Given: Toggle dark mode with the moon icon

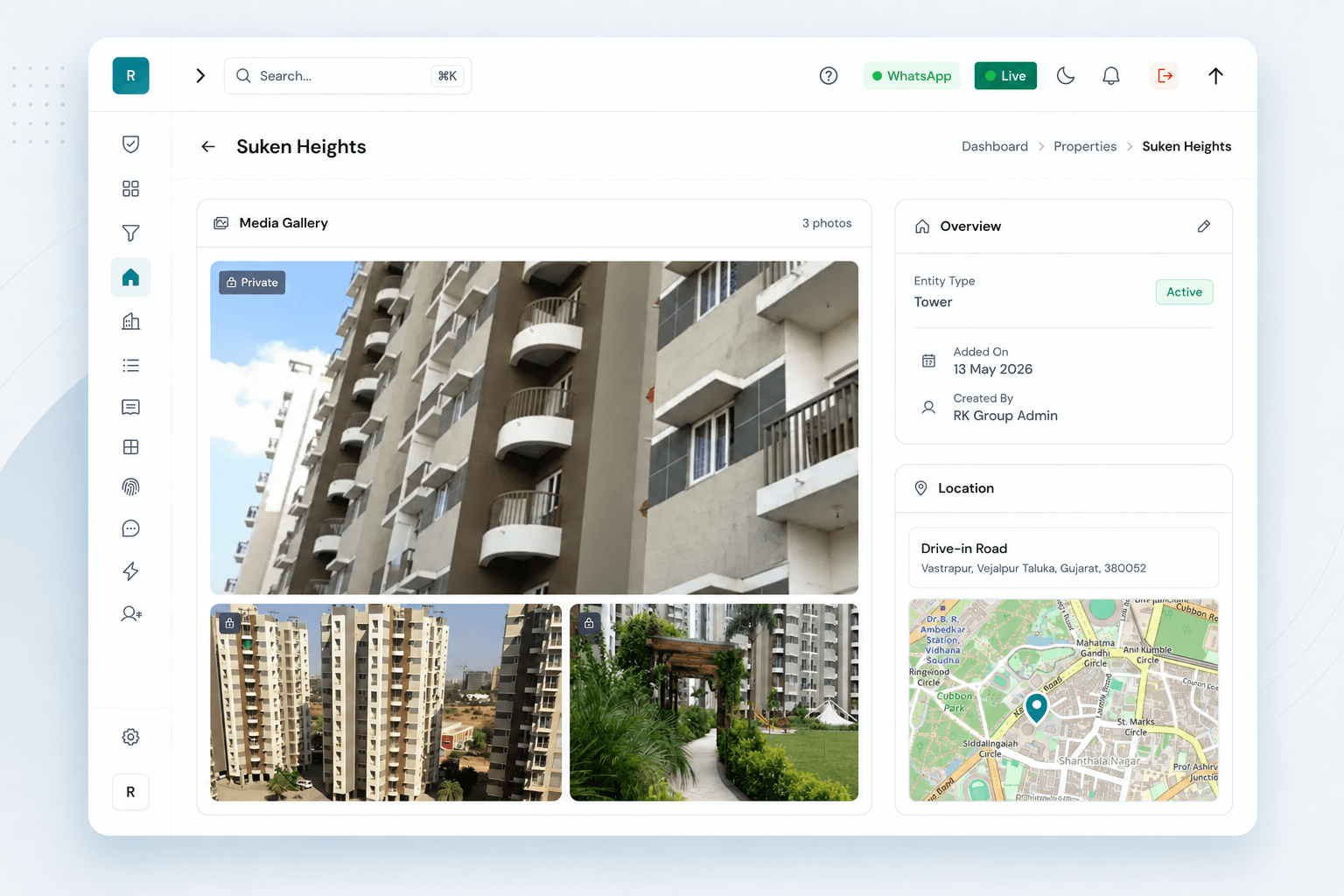Looking at the screenshot, I should click(x=1066, y=76).
